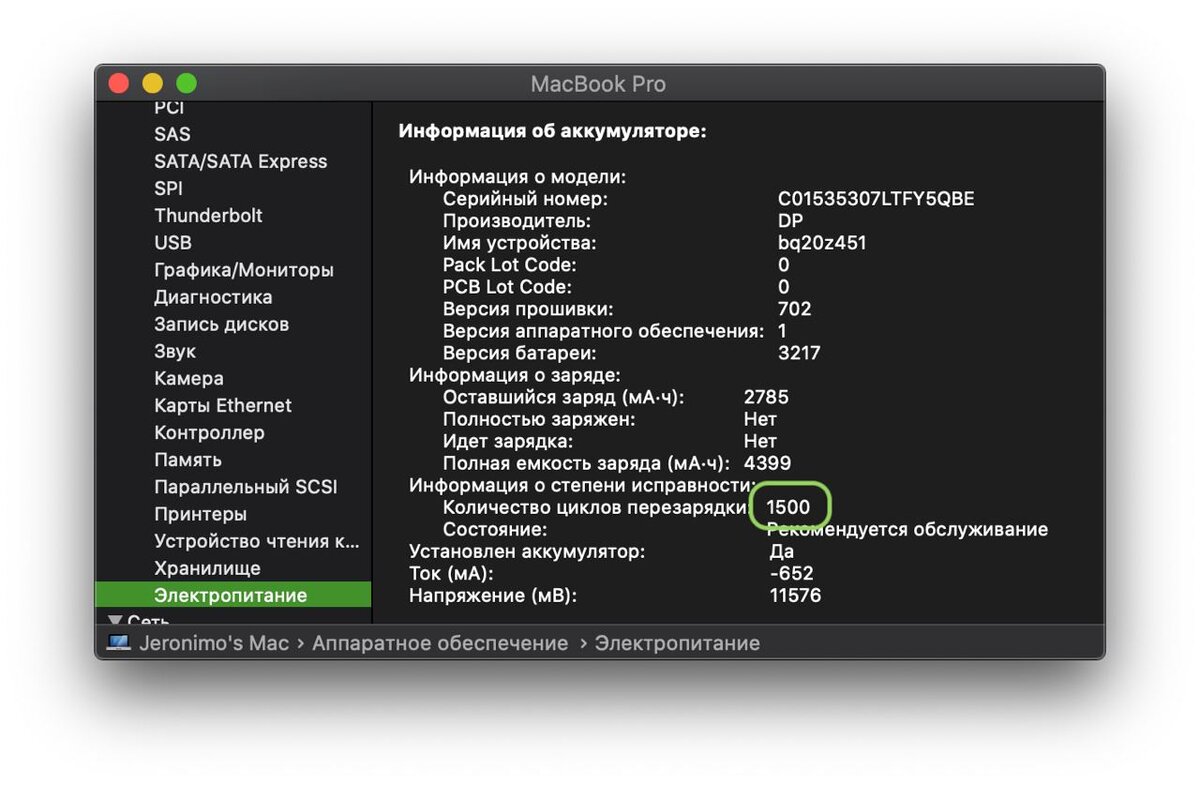Open Параллельный SCSI section
The image size is (1200, 785).
[246, 487]
